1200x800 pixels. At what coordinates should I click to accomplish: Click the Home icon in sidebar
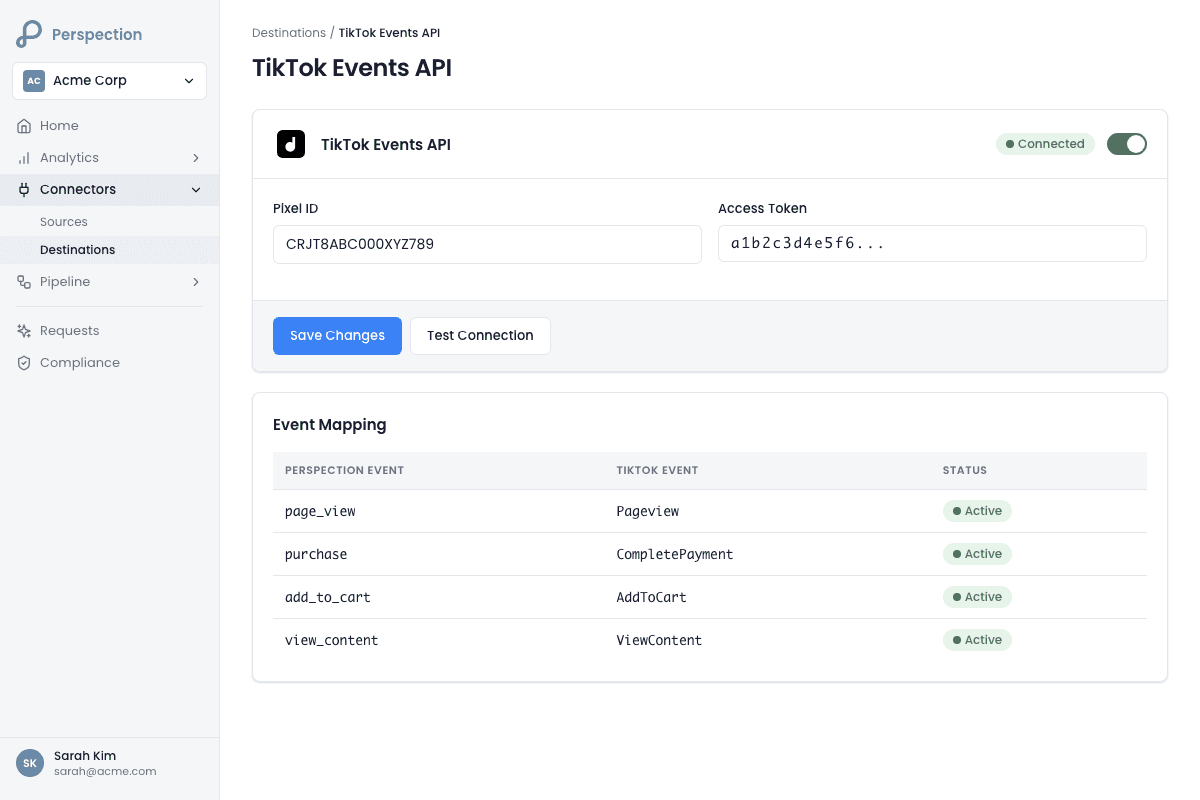(24, 126)
